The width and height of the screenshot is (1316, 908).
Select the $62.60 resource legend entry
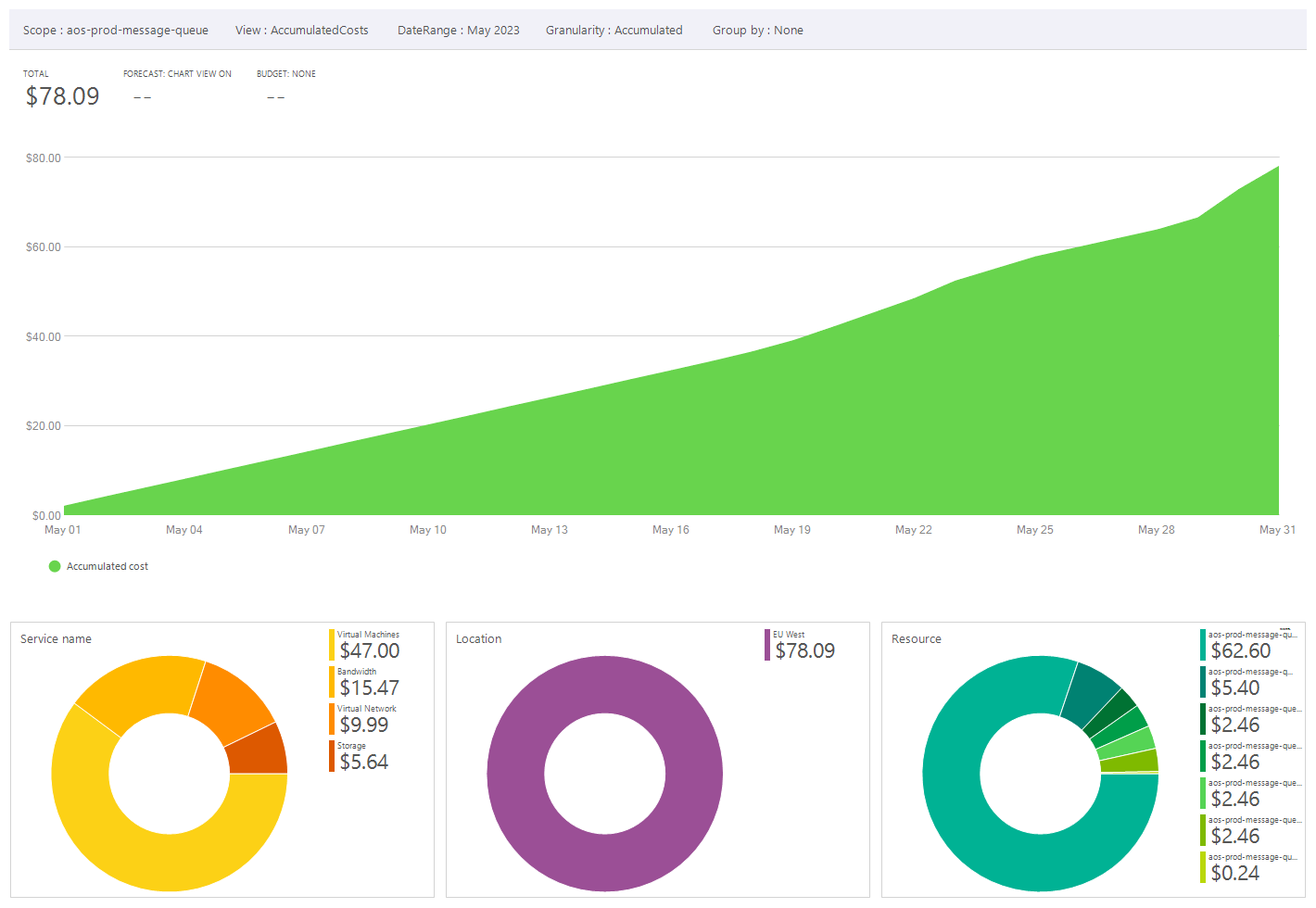coord(1240,646)
